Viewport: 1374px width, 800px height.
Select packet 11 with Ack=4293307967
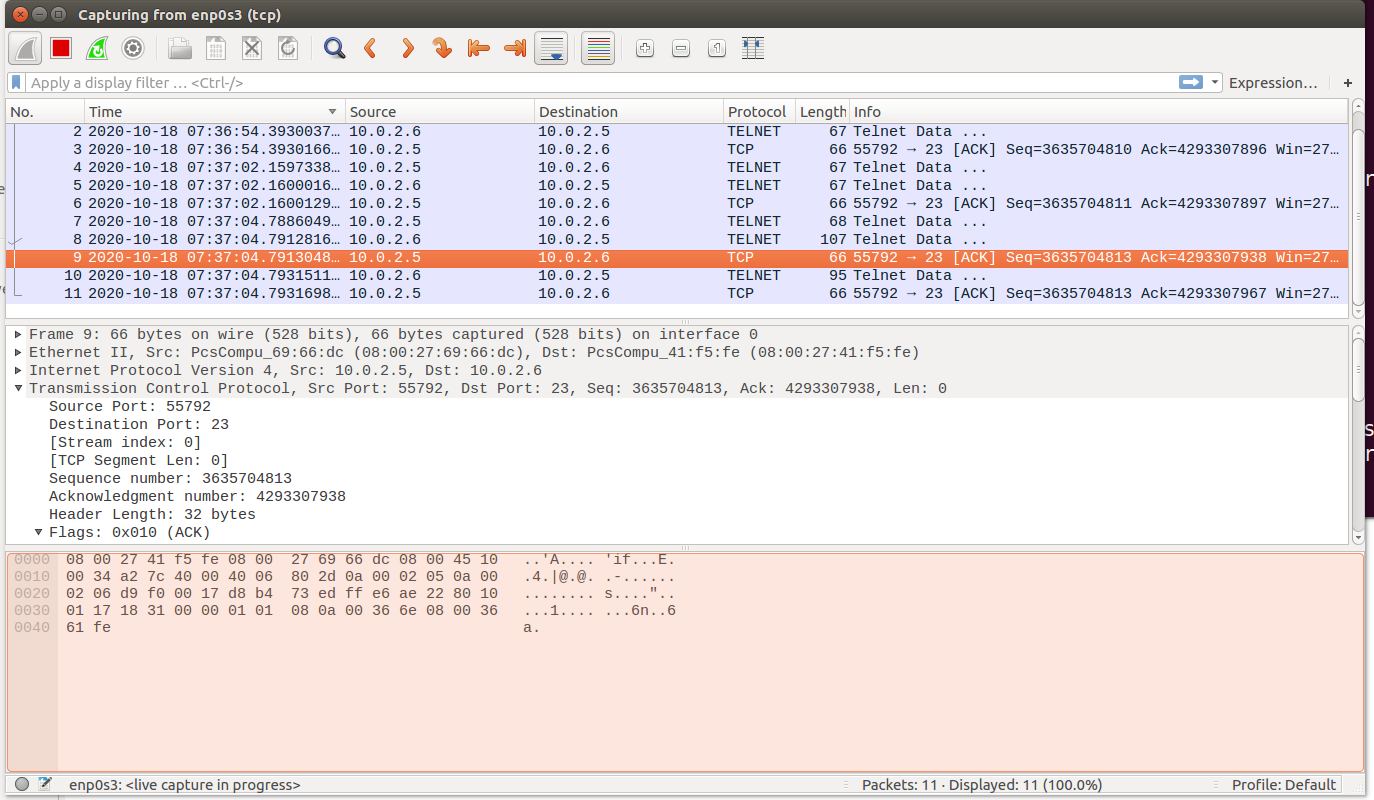point(677,293)
